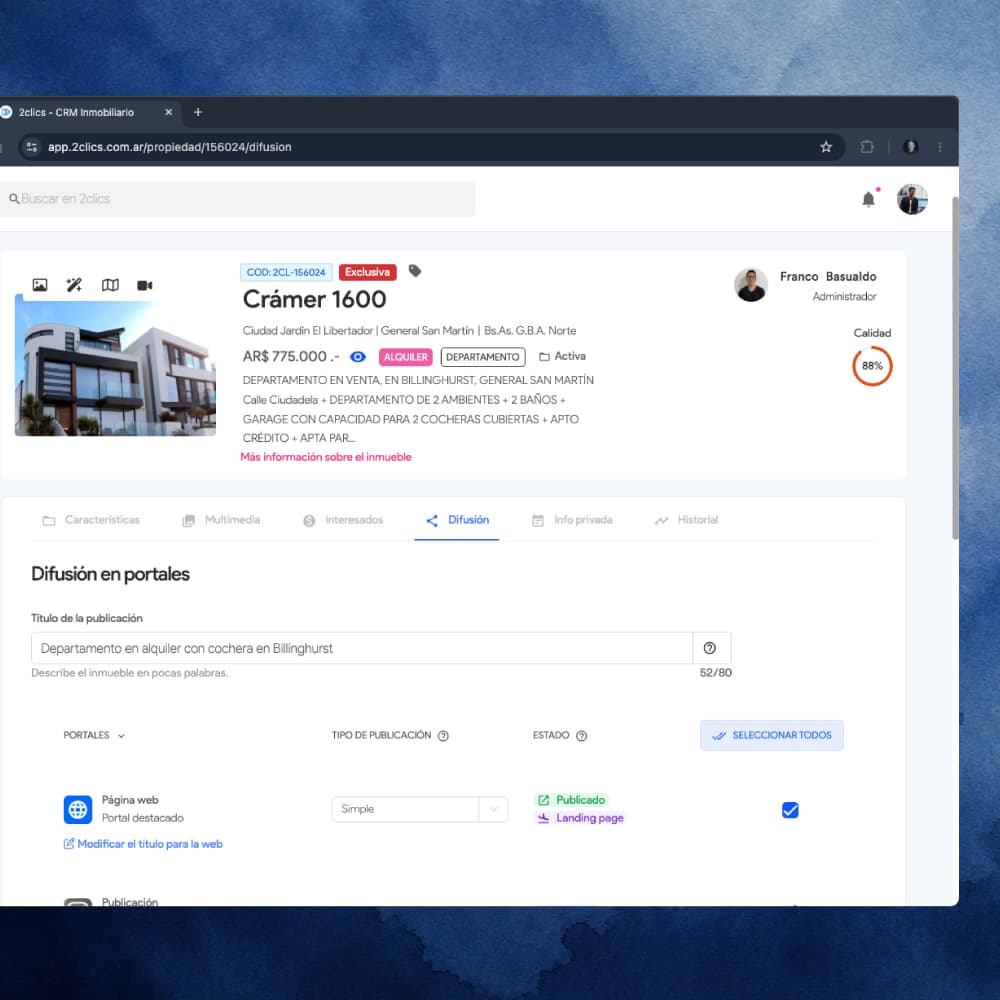Click the help icon next to Estado
Screen dimensions: 1000x1000
click(581, 735)
